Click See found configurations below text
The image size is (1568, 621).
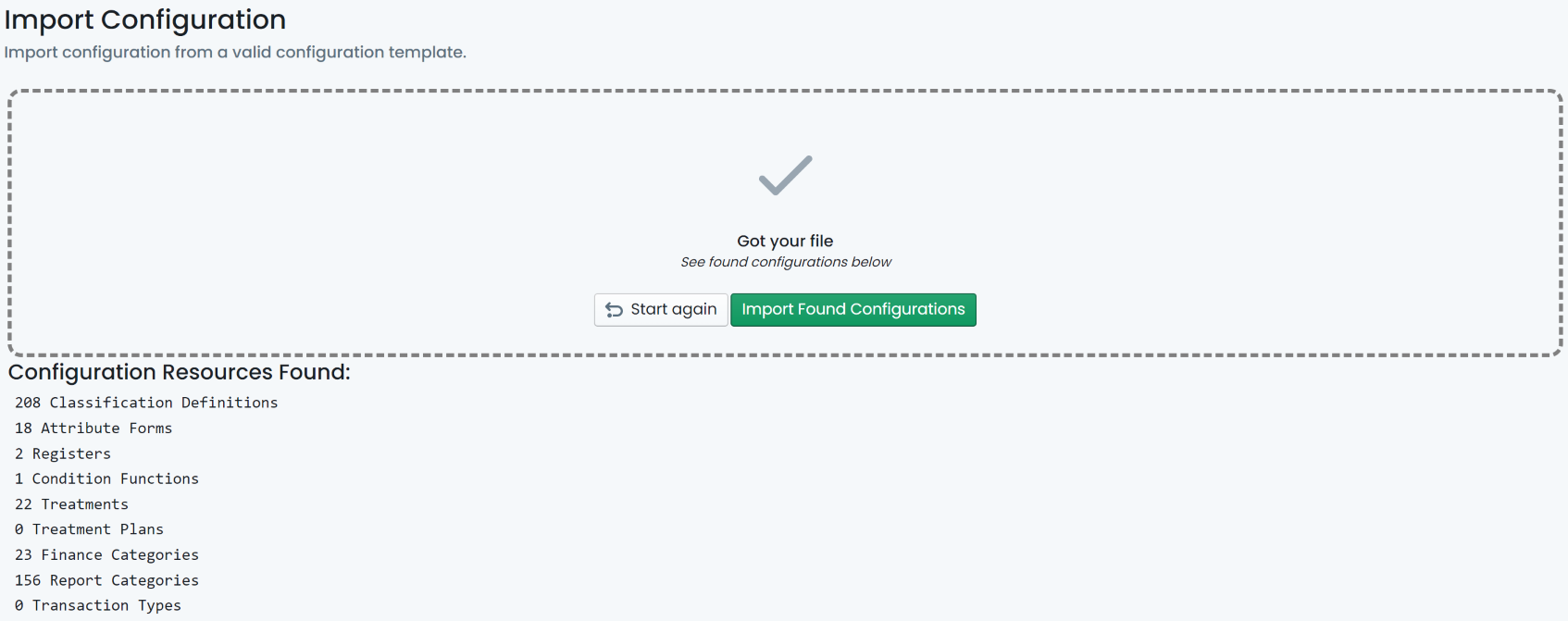click(x=786, y=262)
